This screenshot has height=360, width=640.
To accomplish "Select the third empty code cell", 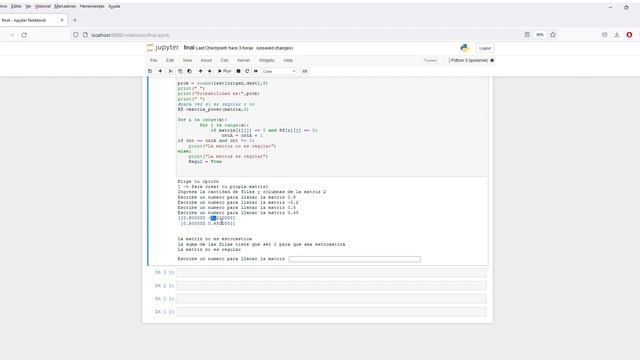I will pyautogui.click(x=331, y=299).
